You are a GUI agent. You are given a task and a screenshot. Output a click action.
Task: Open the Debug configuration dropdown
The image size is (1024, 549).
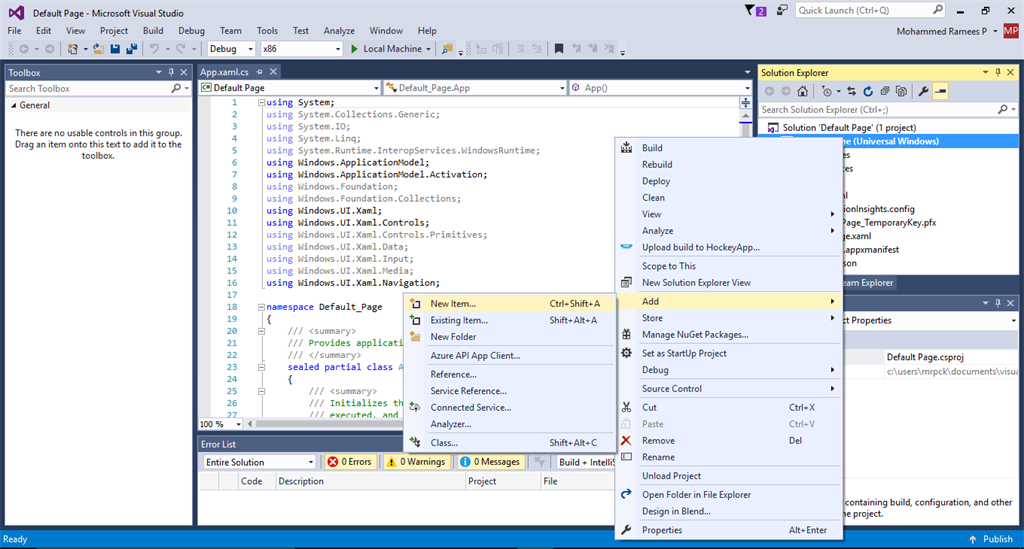tap(230, 49)
